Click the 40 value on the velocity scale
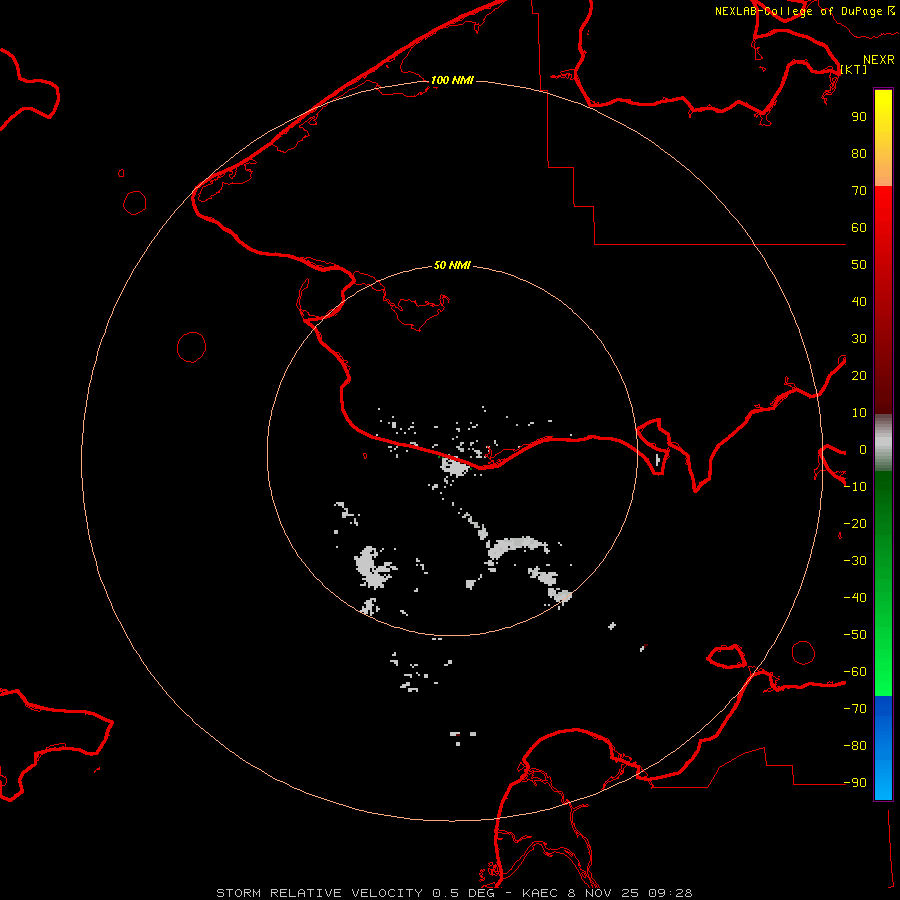Image resolution: width=900 pixels, height=900 pixels. click(859, 302)
